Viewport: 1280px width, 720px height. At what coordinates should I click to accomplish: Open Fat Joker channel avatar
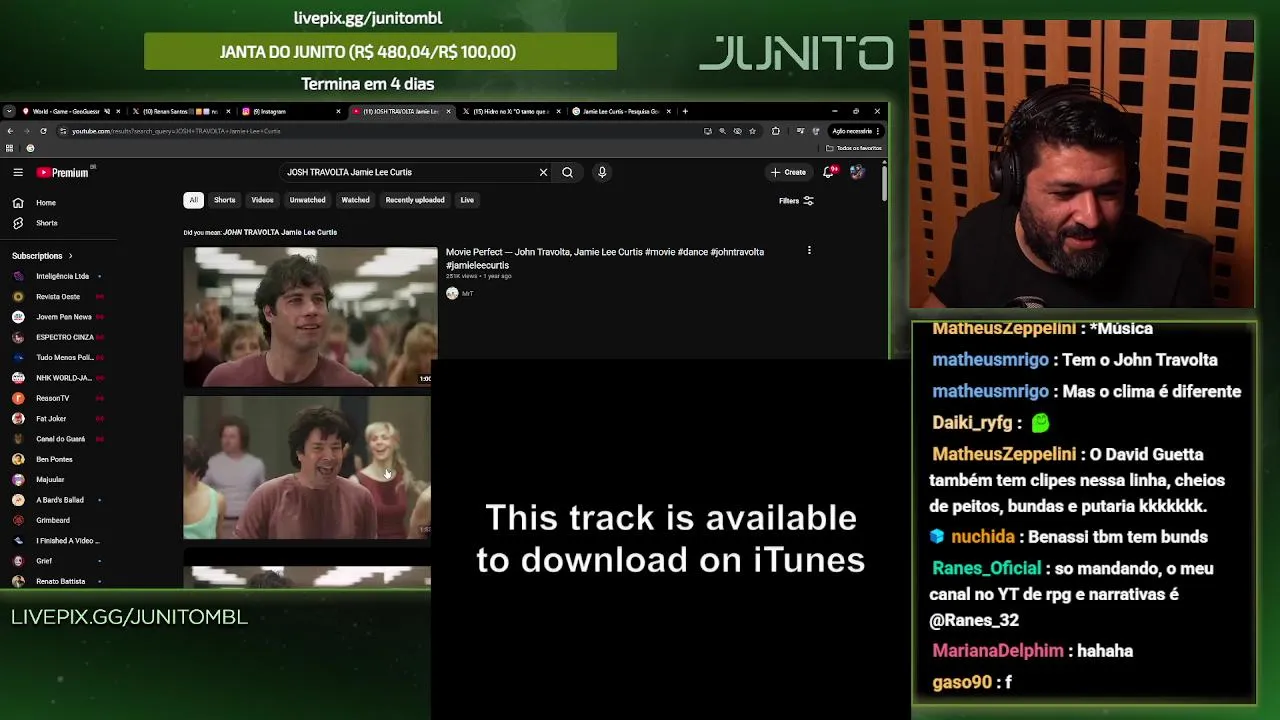tap(18, 418)
